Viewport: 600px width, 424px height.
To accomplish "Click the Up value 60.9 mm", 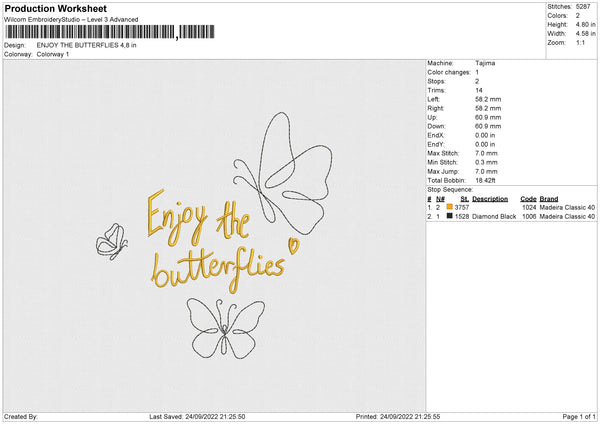I will 488,117.
